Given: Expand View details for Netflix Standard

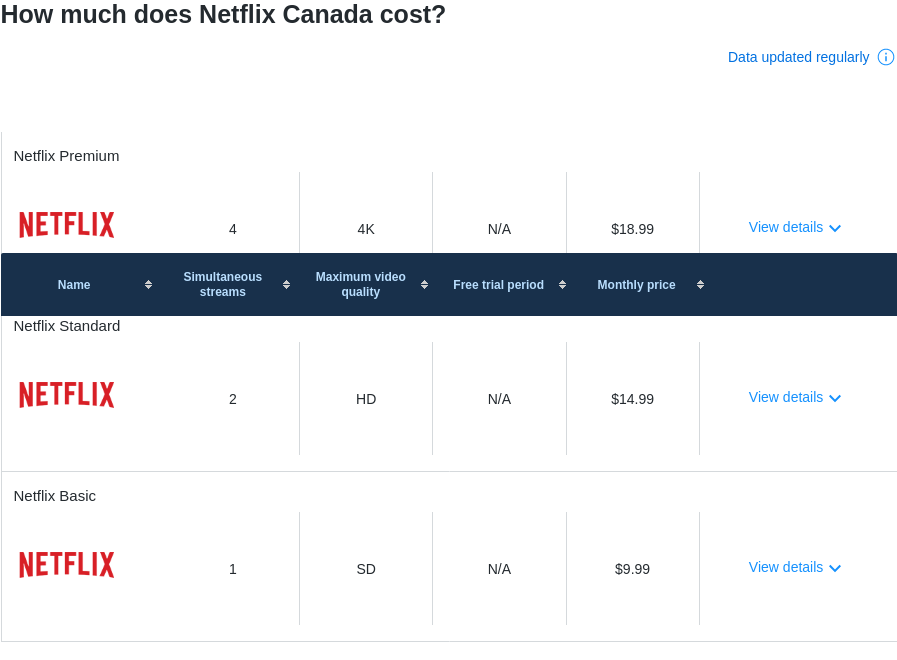Looking at the screenshot, I should [795, 397].
